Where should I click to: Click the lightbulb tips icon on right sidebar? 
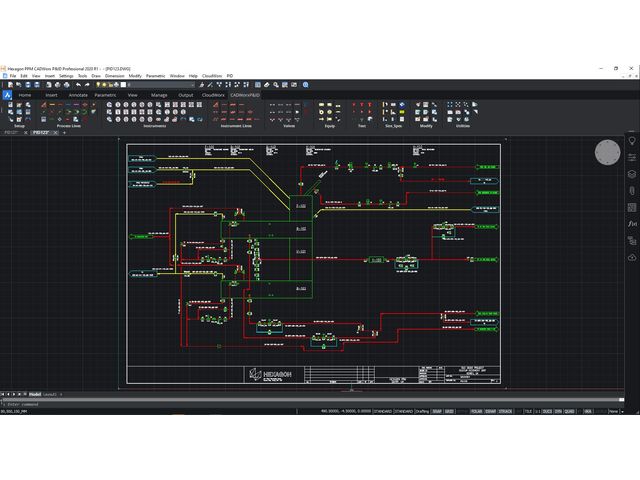(x=631, y=141)
